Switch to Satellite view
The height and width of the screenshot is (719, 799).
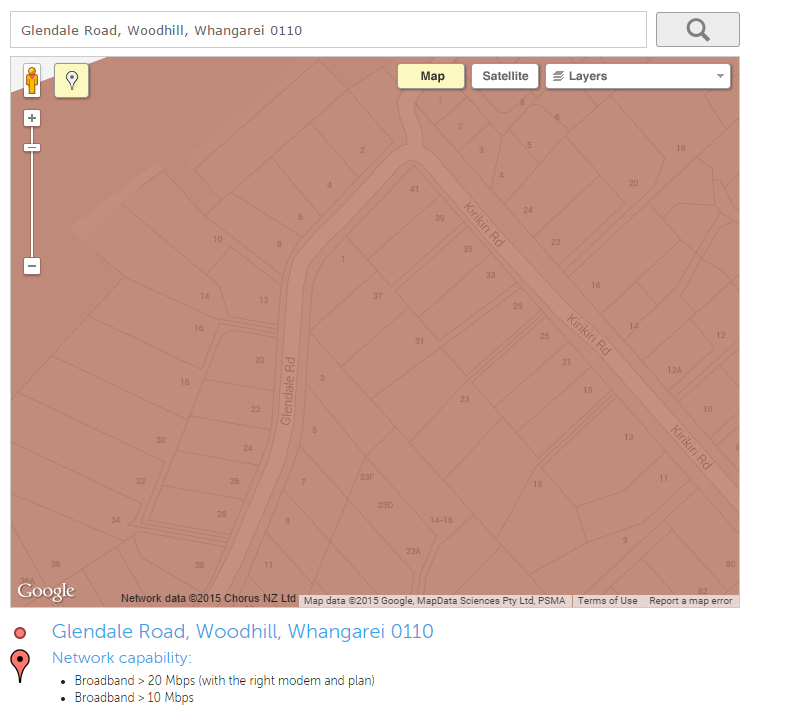click(x=505, y=76)
